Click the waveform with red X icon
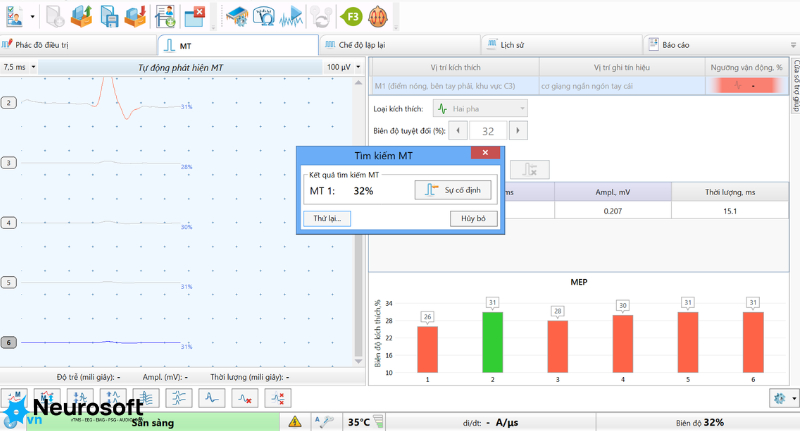The width and height of the screenshot is (800, 431). coord(245,398)
